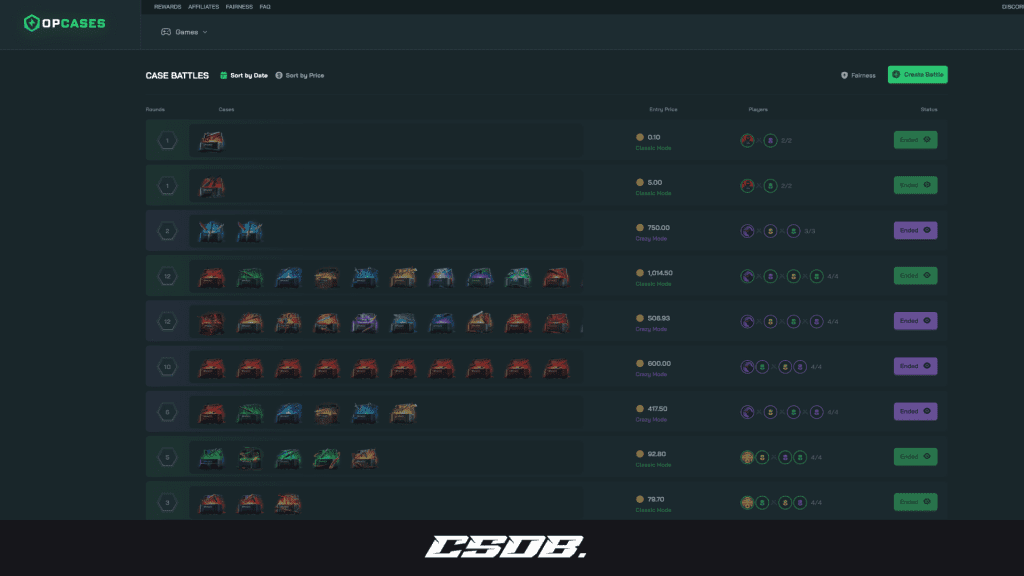View the ended 750.00 Crazy Mode battle
Image resolution: width=1024 pixels, height=576 pixels.
coord(915,230)
